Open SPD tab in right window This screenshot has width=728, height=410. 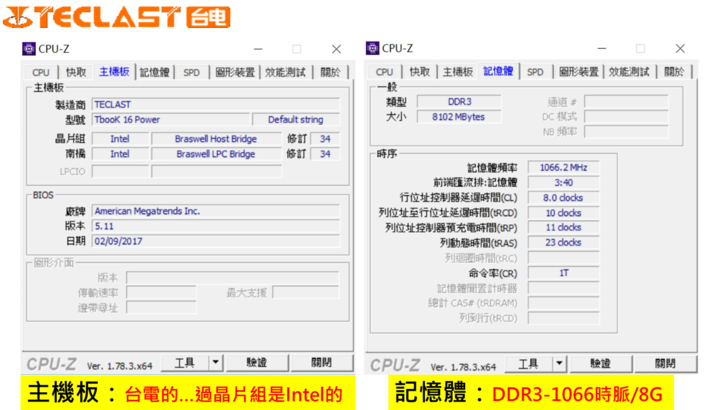tap(535, 72)
